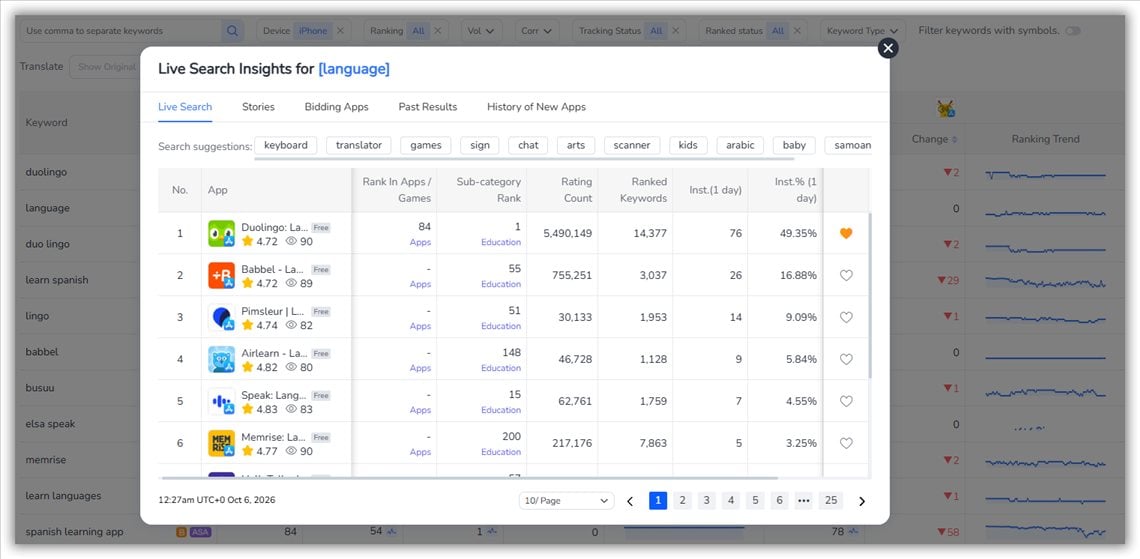This screenshot has width=1140, height=559.
Task: Select the translator search suggestion
Action: pyautogui.click(x=358, y=145)
